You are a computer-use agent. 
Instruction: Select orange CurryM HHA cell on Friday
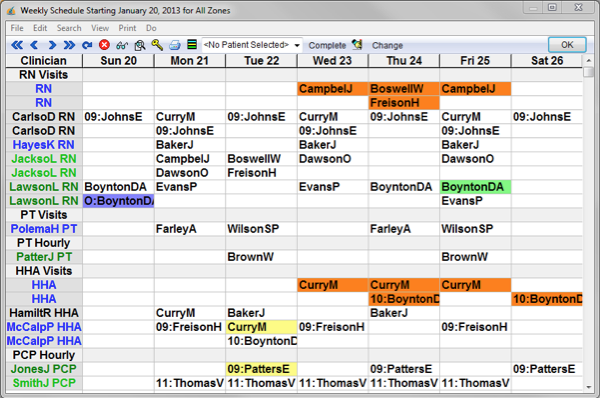tap(475, 285)
